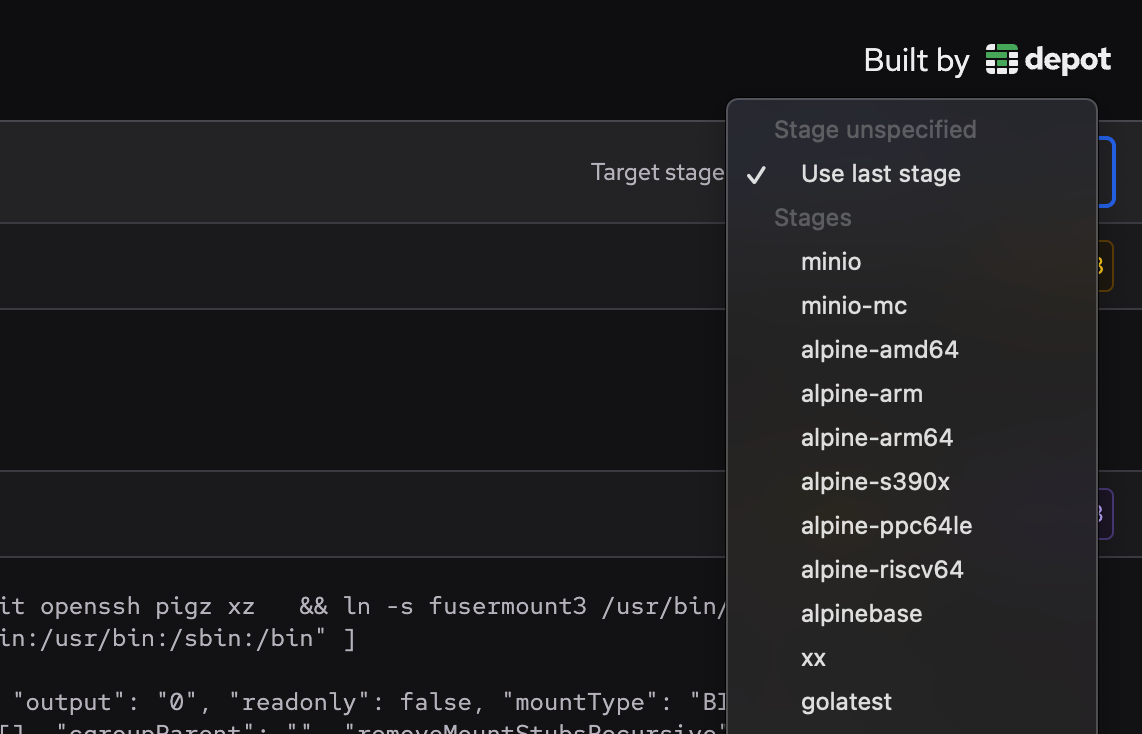Pick alpine-s390x in the target stage list
Image resolution: width=1142 pixels, height=734 pixels.
pos(877,481)
